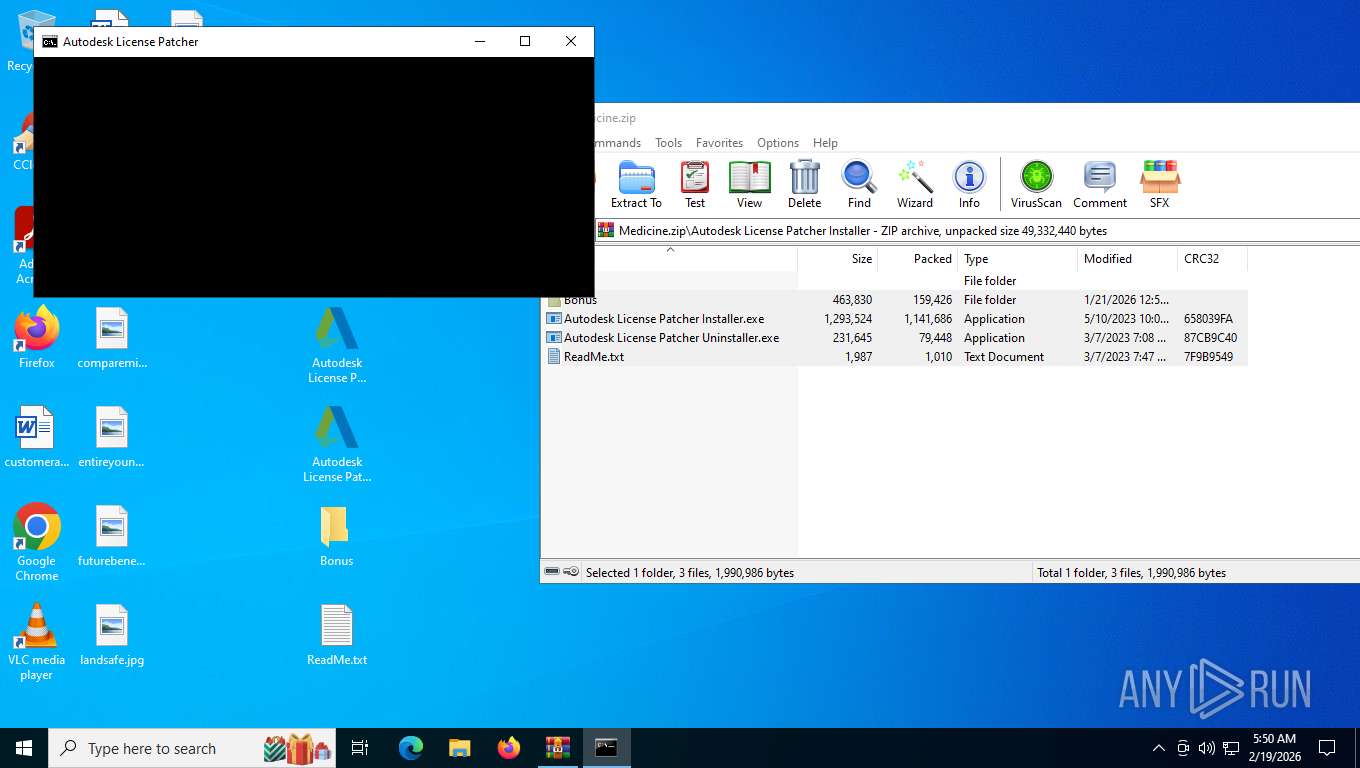Image resolution: width=1360 pixels, height=768 pixels.
Task: Select the entireyoun... image file on desktop
Action: 112,437
